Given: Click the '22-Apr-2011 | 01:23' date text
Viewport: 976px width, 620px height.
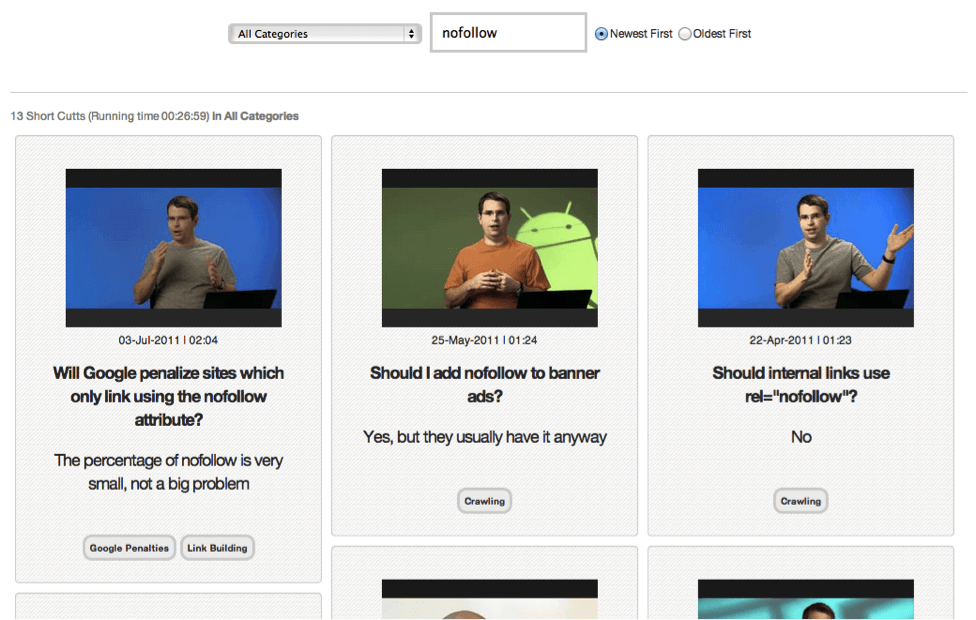Looking at the screenshot, I should pos(800,341).
